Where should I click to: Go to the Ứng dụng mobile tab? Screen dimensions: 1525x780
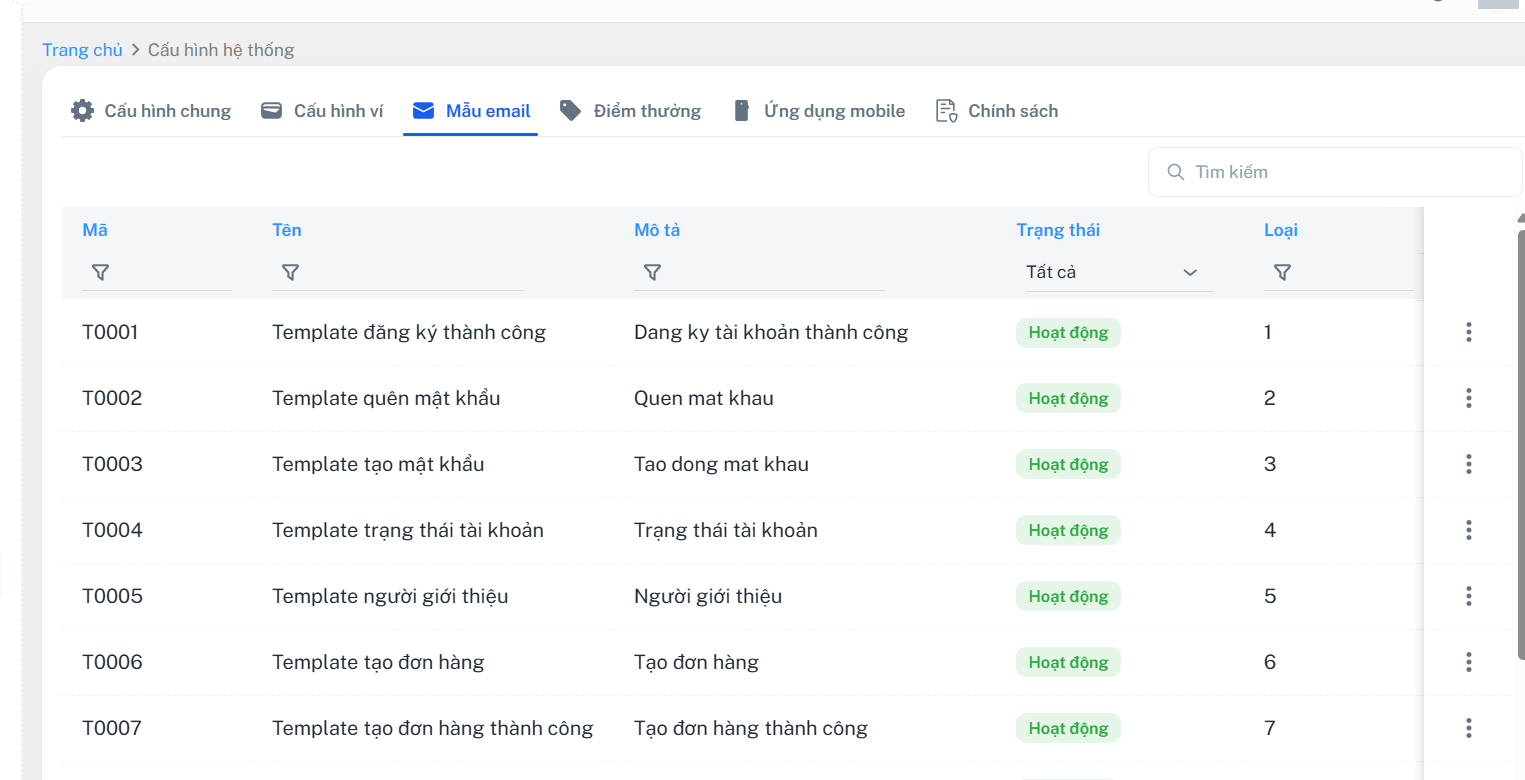pyautogui.click(x=818, y=111)
